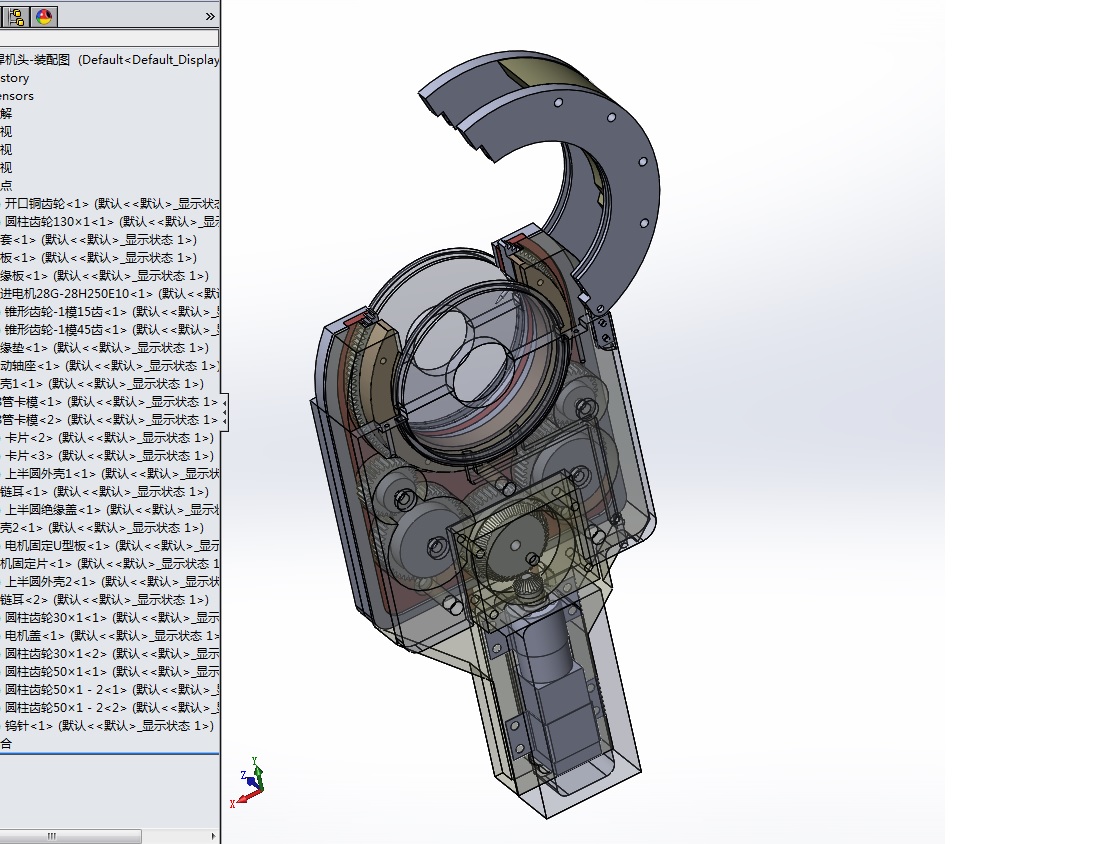The image size is (1104, 844).
Task: Select component 圆柱齿轮50×1 - 2<2>
Action: click(x=112, y=707)
